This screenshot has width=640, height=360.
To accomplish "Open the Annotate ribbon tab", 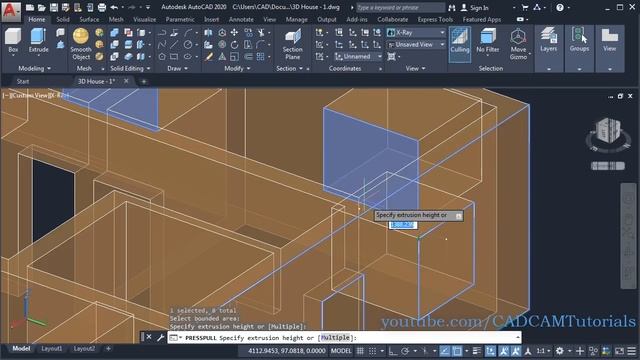I will coord(241,19).
